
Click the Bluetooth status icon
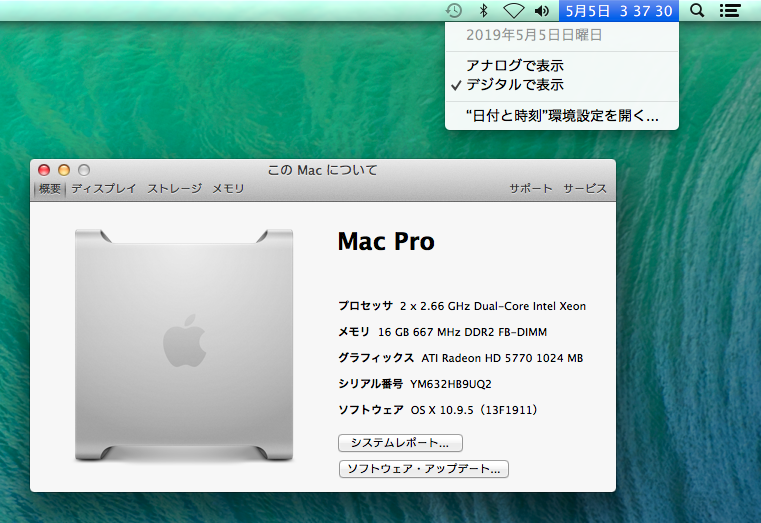[x=483, y=11]
